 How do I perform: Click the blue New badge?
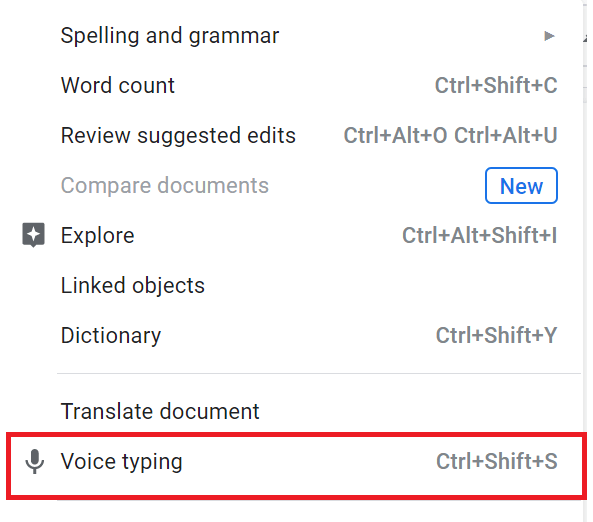tap(521, 186)
